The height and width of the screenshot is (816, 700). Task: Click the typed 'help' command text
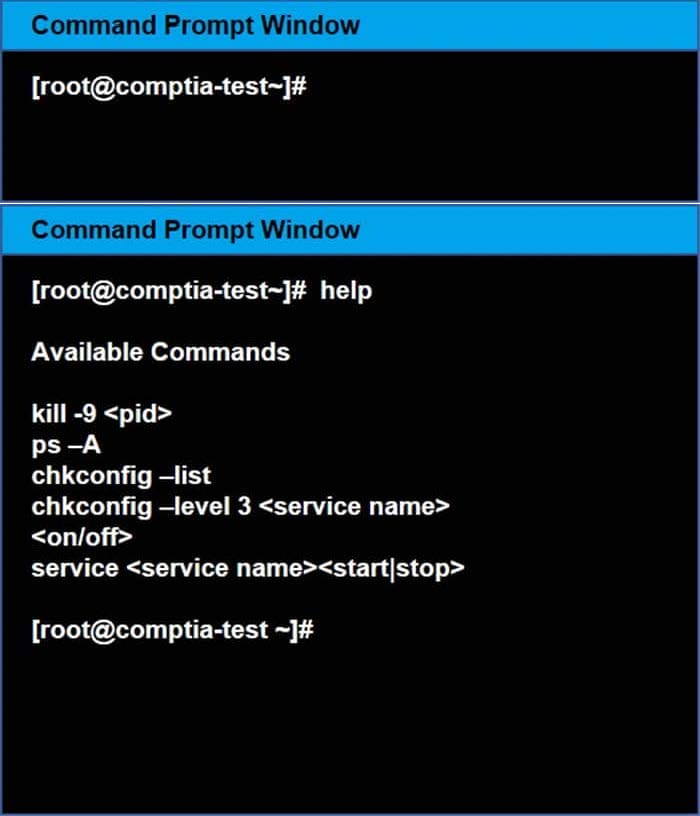(346, 290)
